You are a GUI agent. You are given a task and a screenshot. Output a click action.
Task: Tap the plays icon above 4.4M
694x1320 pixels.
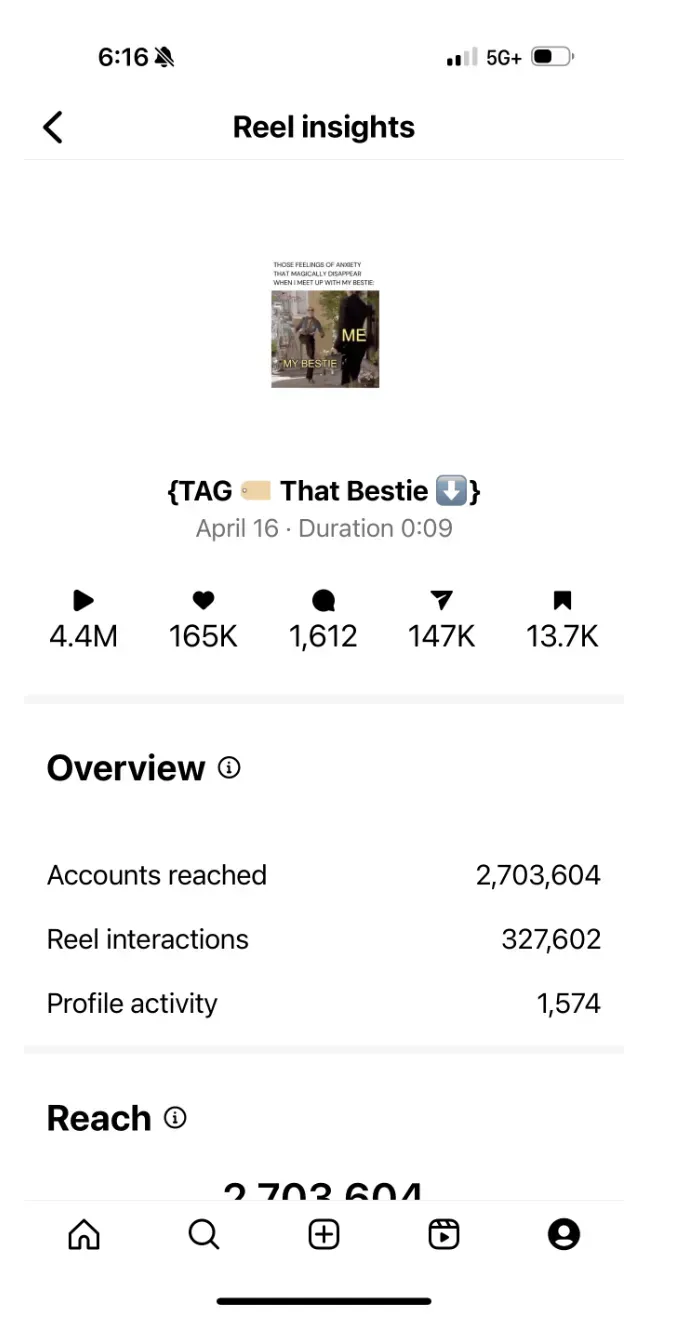(83, 600)
